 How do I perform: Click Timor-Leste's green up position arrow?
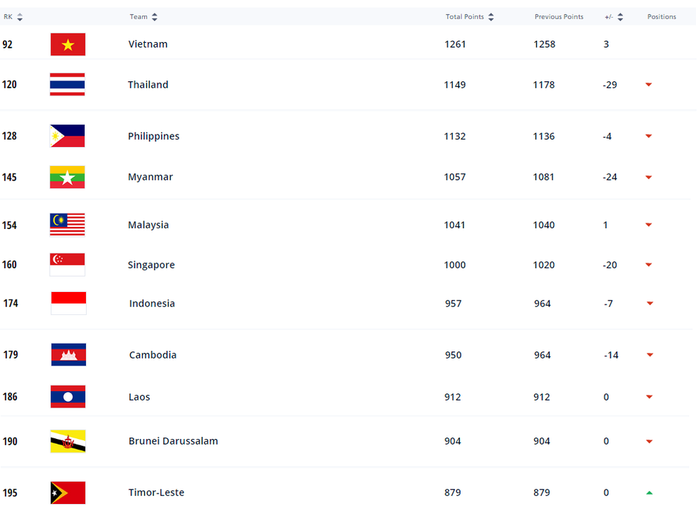click(649, 493)
